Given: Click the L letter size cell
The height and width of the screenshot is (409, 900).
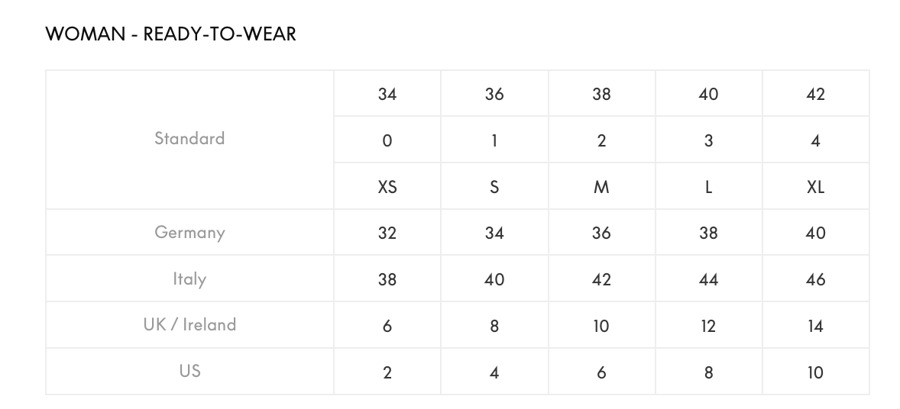Looking at the screenshot, I should coord(708,187).
